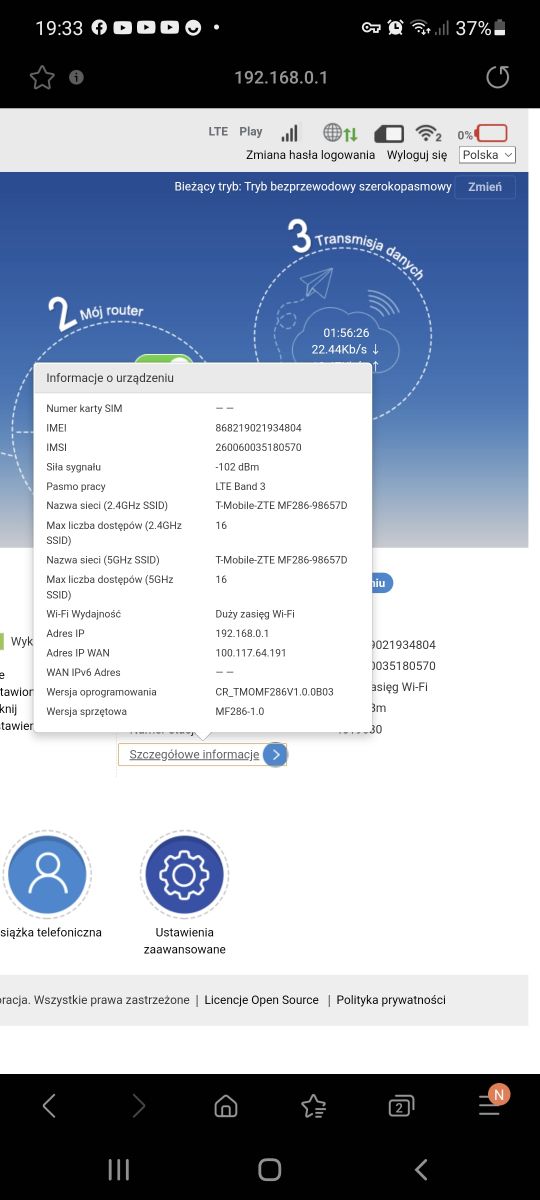This screenshot has width=540, height=1200.
Task: Tap the 192.168.0.1 address bar
Action: [x=281, y=77]
